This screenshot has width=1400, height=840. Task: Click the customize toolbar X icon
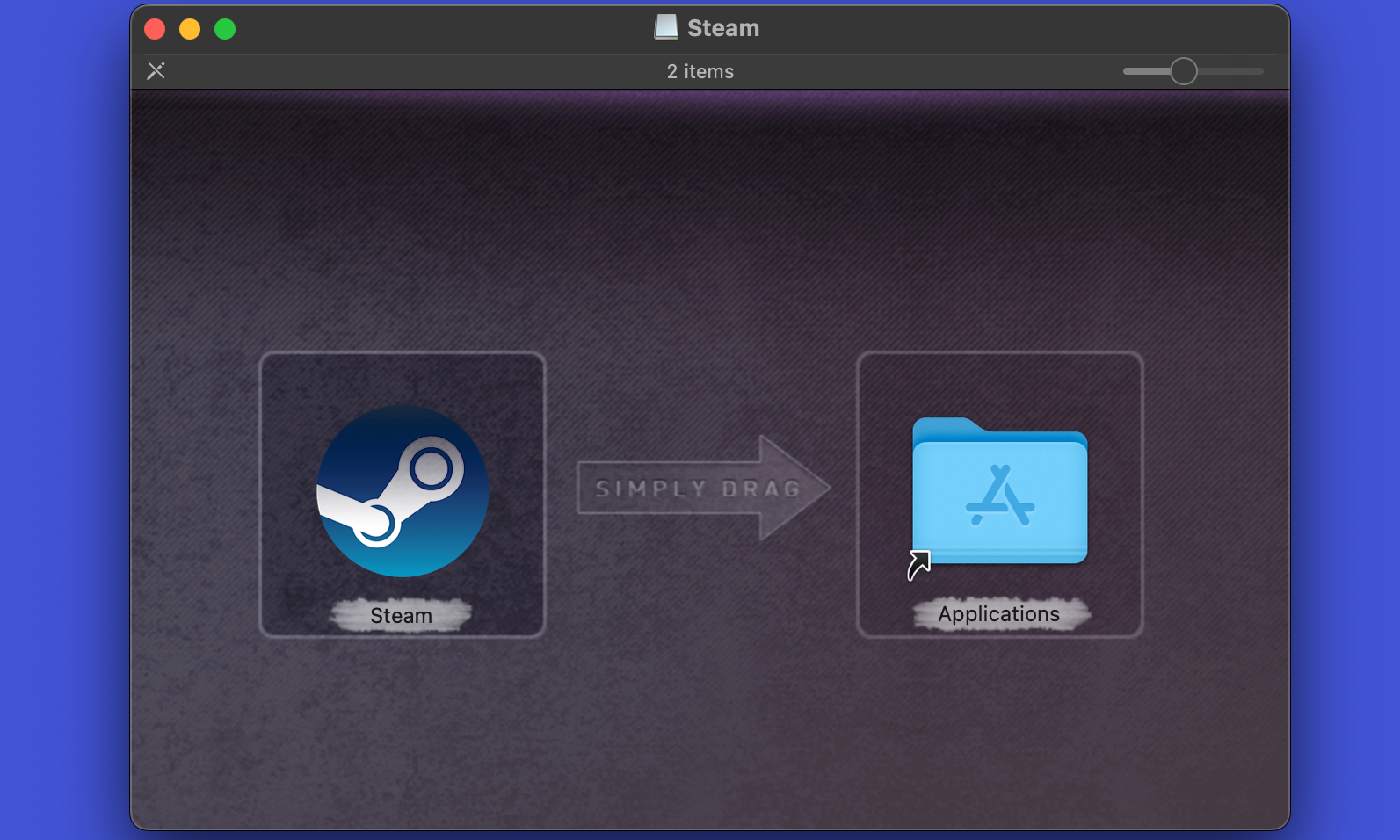click(x=156, y=71)
